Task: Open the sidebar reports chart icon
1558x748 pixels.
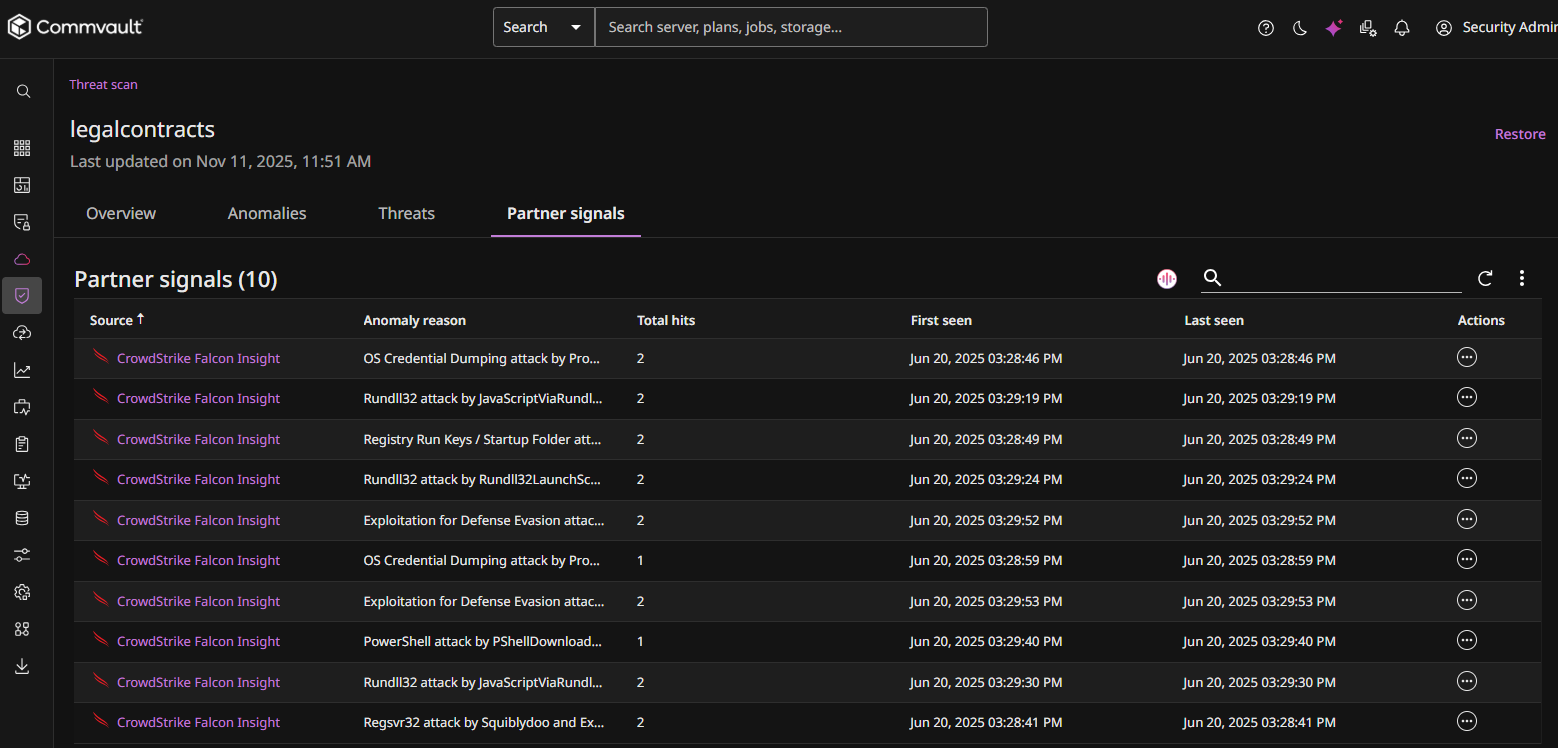Action: (22, 370)
